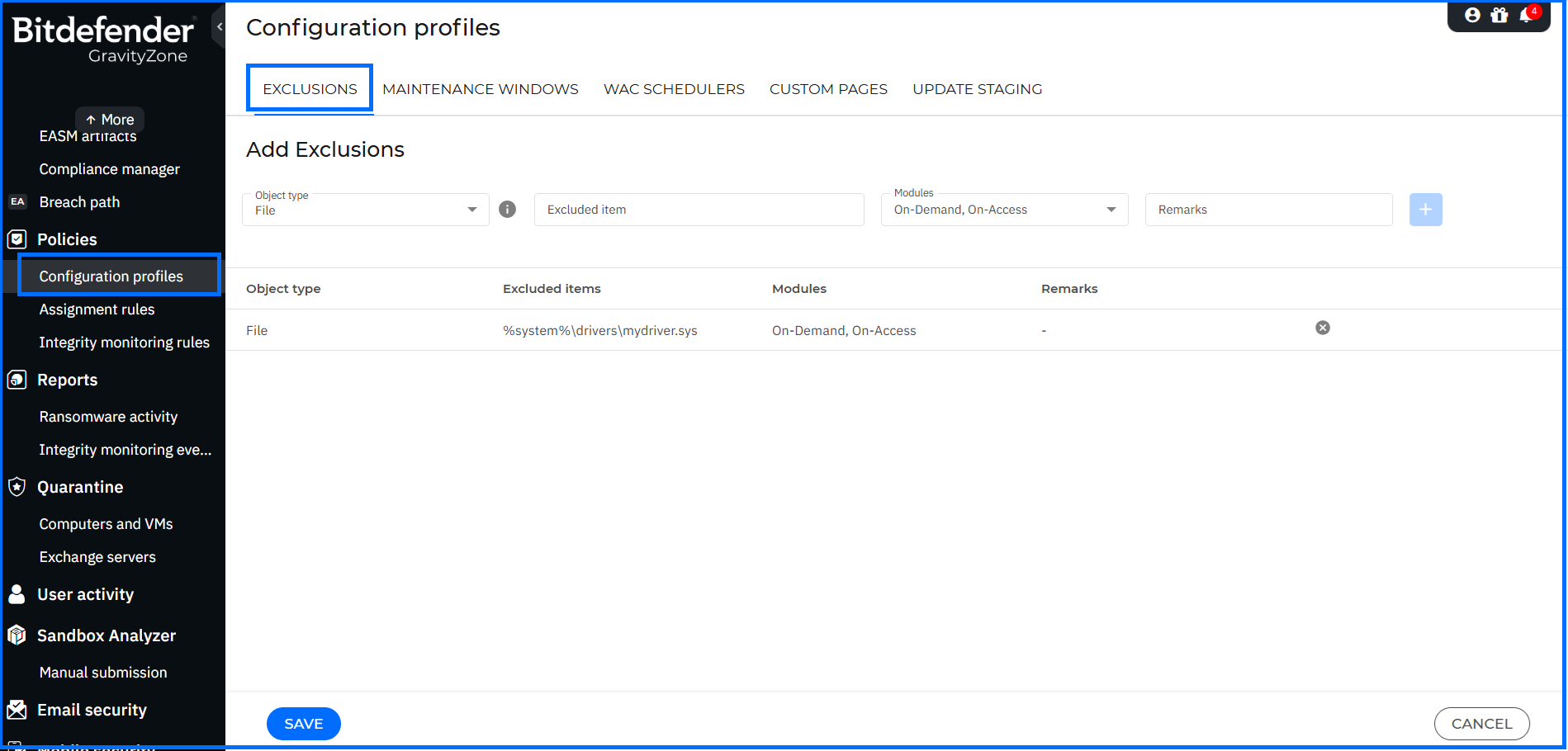The width and height of the screenshot is (1568, 751).
Task: Open the user account icon
Action: coord(1472,15)
